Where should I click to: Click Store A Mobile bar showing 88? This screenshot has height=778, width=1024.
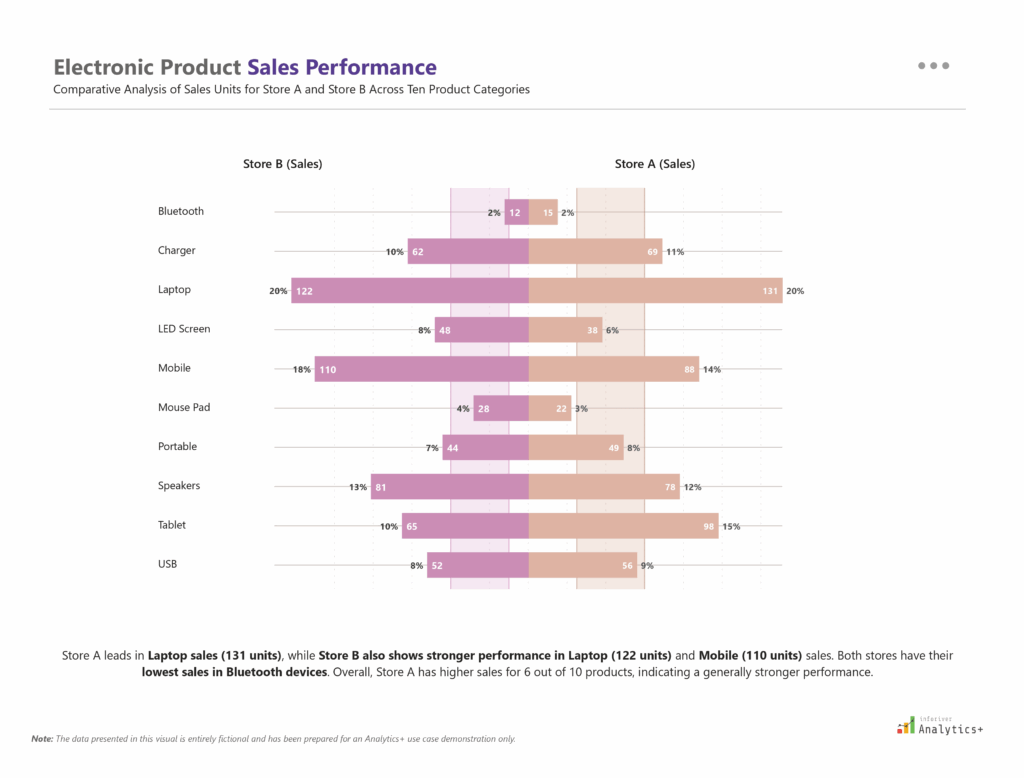pos(613,369)
